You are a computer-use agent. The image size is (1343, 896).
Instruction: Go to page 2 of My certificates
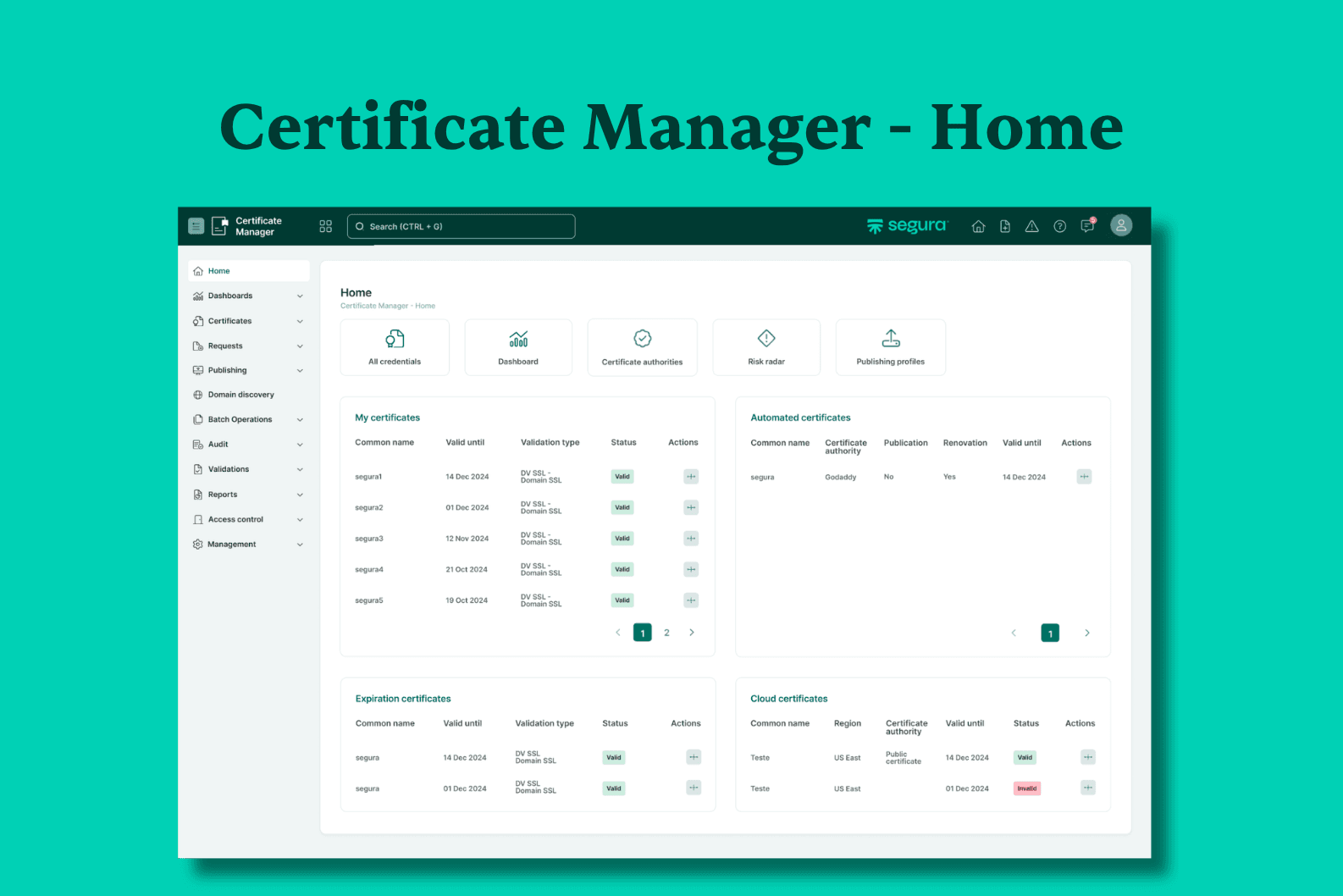(x=667, y=633)
